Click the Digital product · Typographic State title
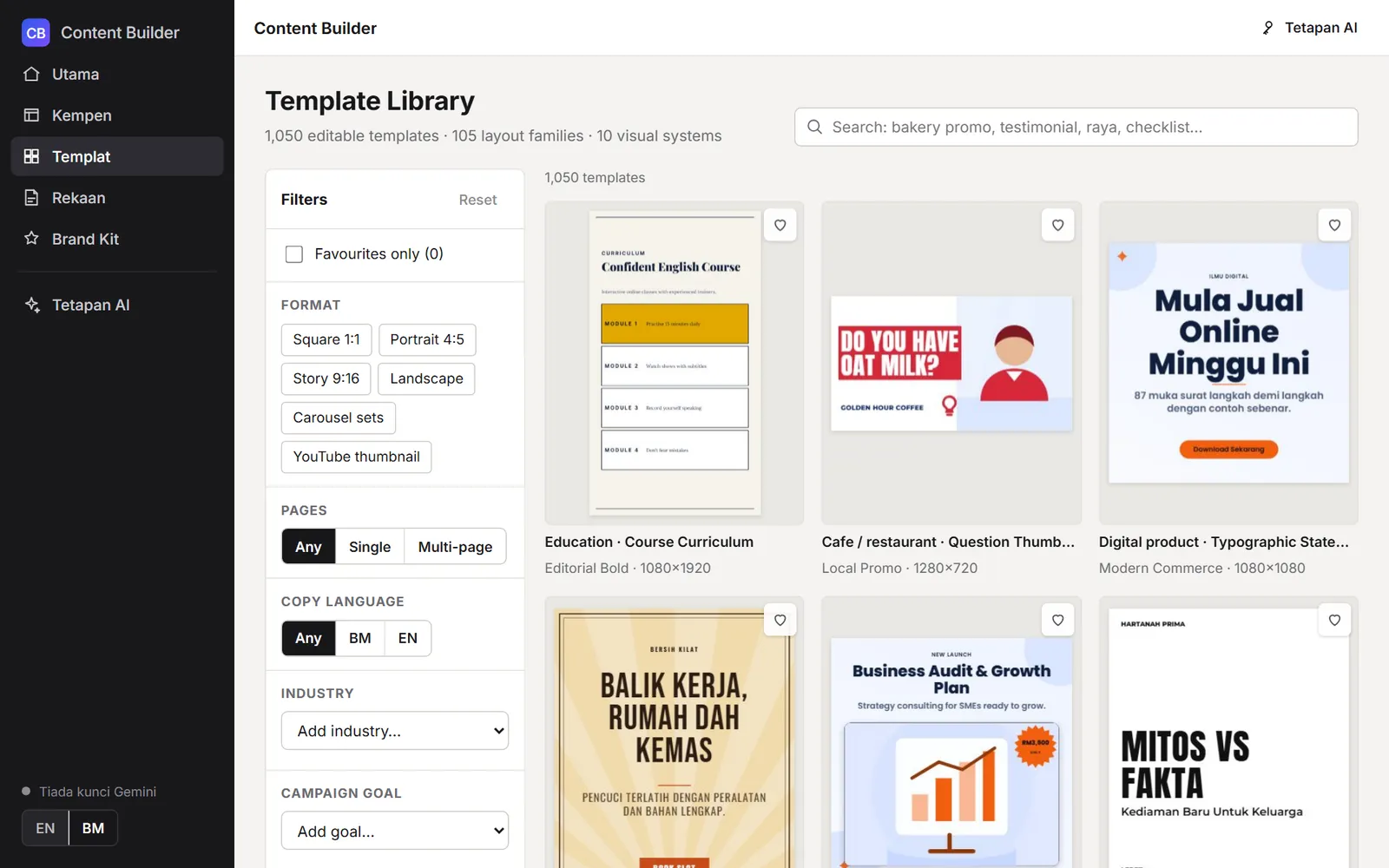Screen dimensions: 1389x868 click(1224, 542)
